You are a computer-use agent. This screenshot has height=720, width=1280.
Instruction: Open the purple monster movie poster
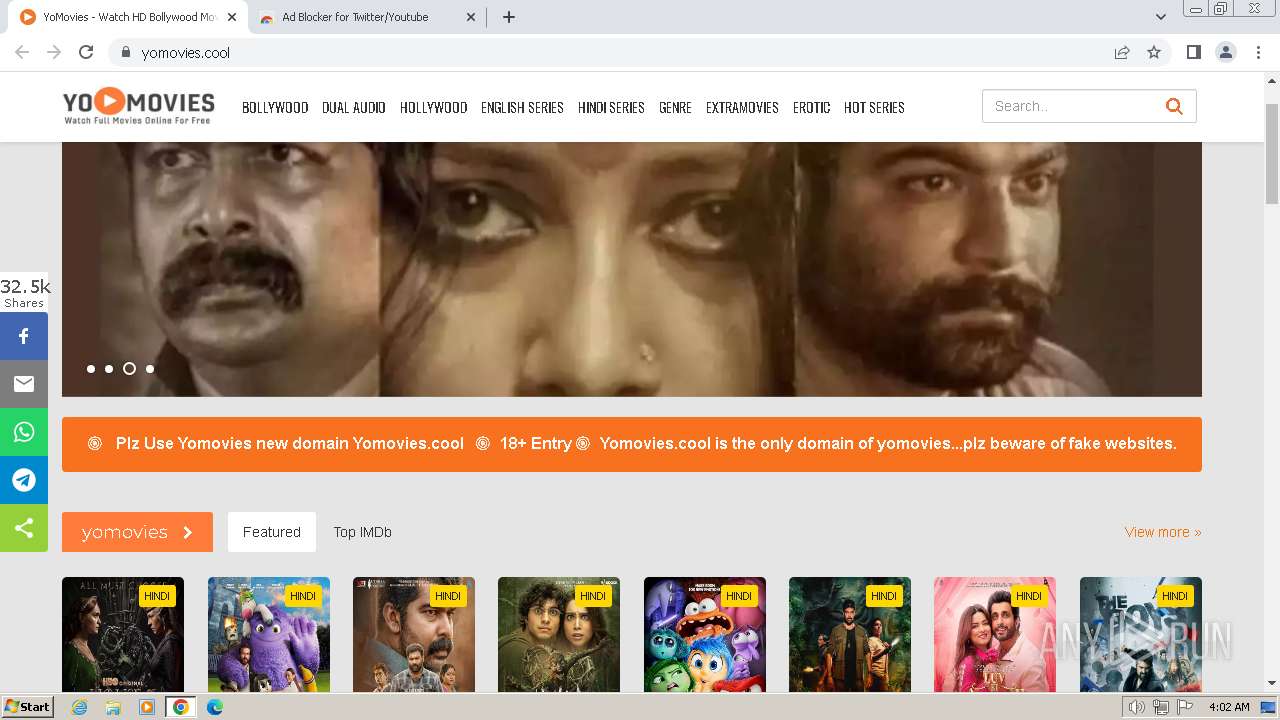point(269,634)
